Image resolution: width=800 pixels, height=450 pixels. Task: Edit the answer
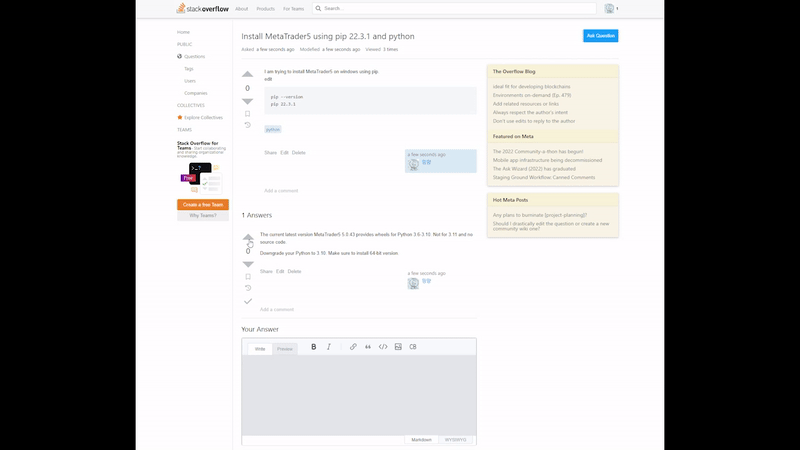click(280, 271)
